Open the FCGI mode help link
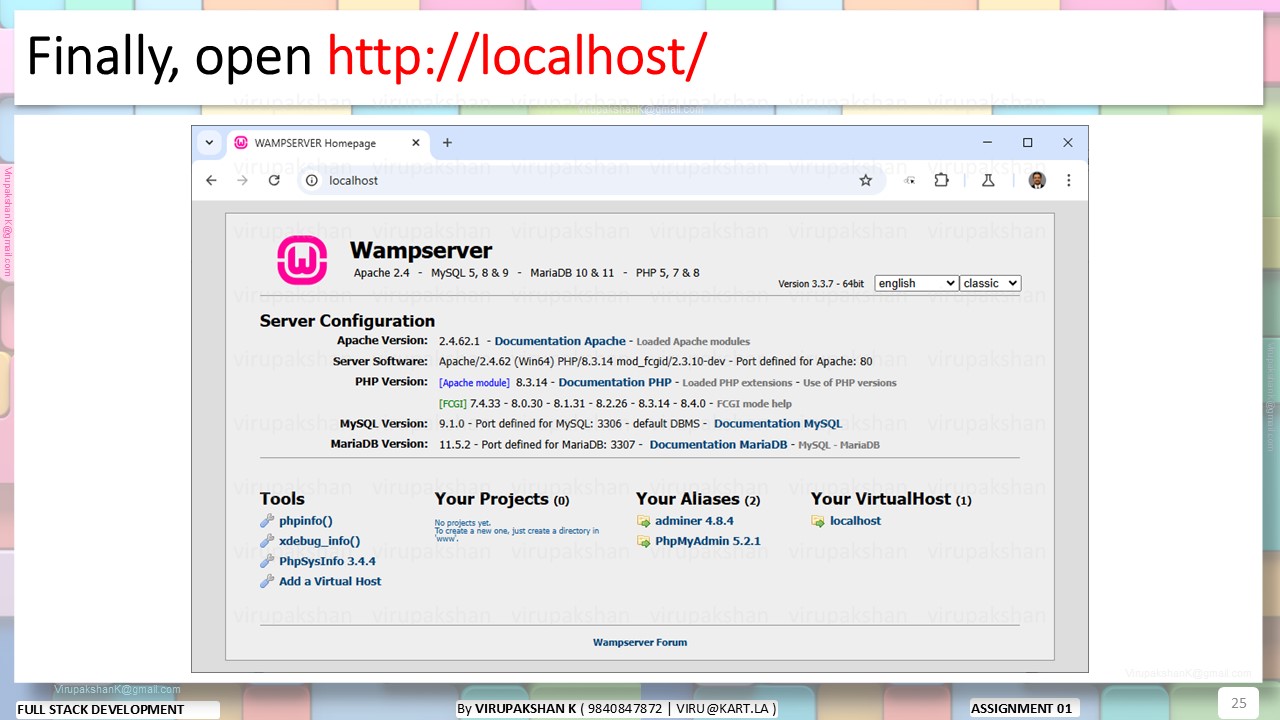Viewport: 1280px width, 720px height. 754,404
